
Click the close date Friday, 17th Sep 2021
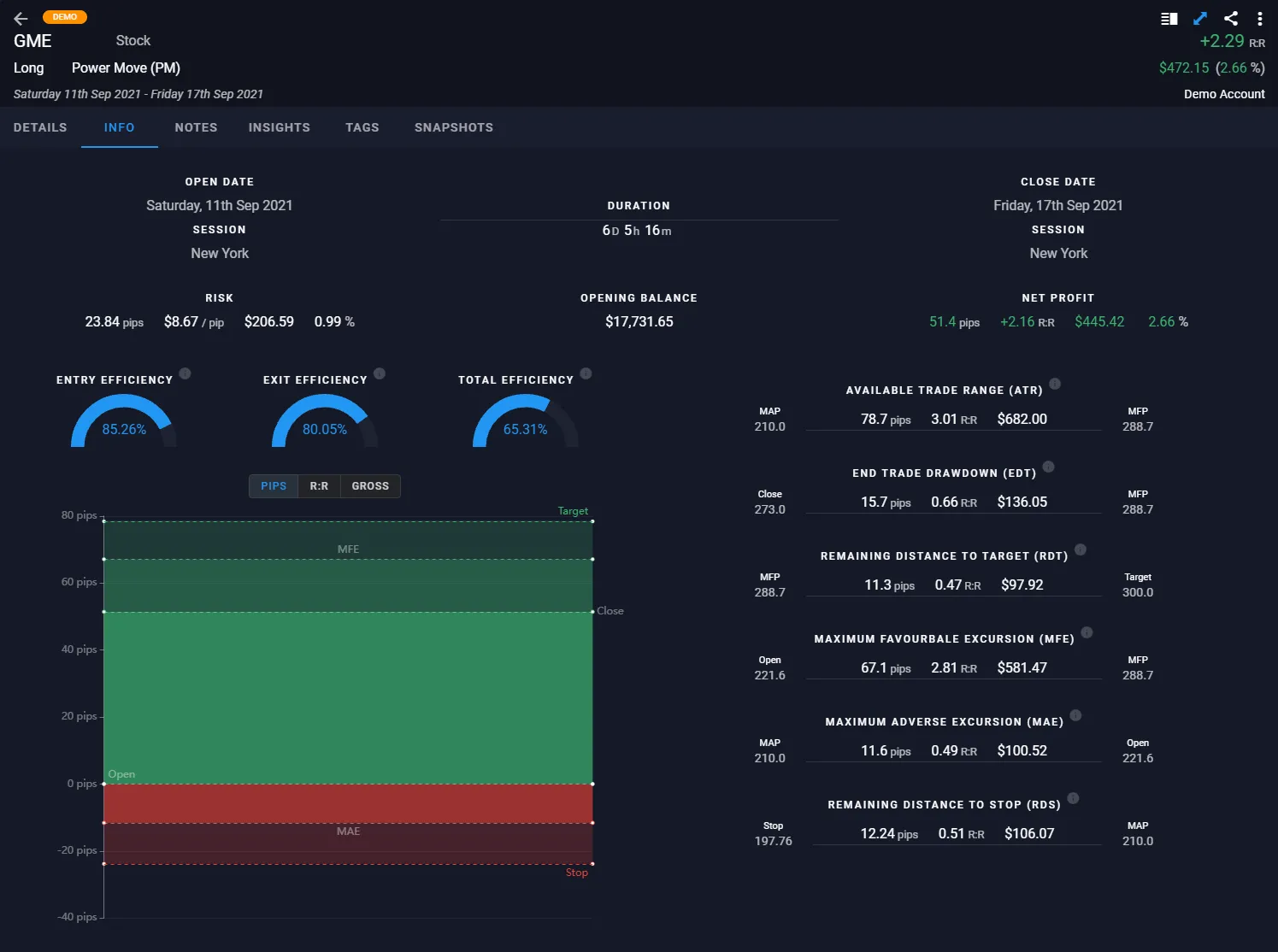pyautogui.click(x=1058, y=205)
